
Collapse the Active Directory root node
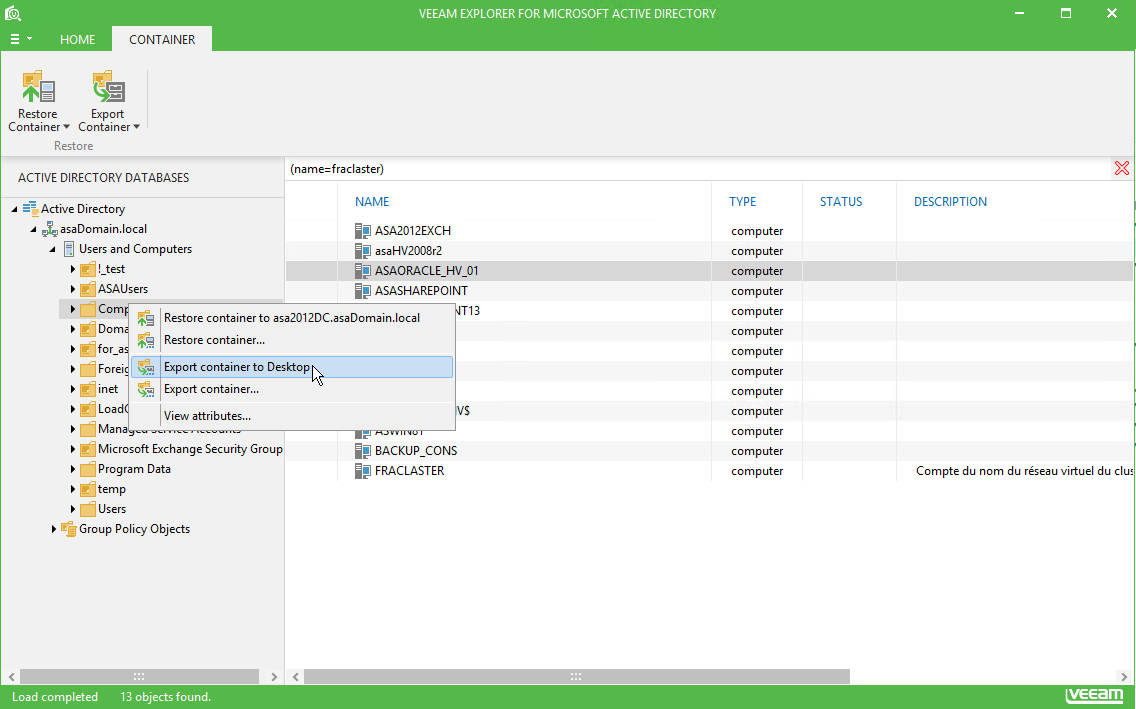(x=14, y=209)
